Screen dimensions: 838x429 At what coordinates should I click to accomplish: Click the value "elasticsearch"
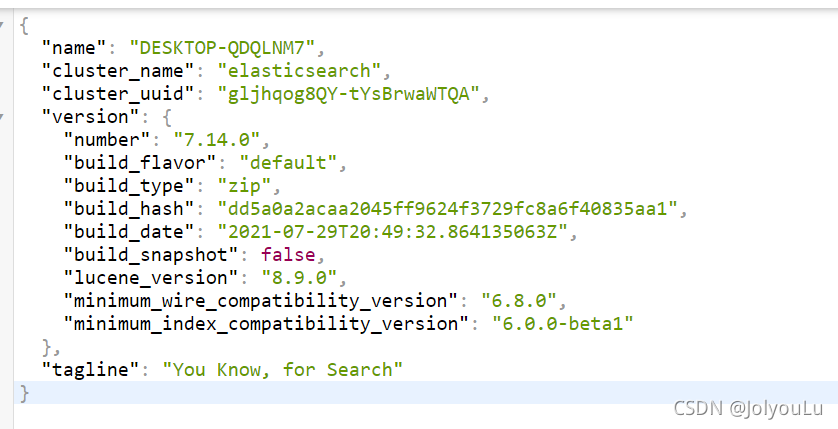pyautogui.click(x=299, y=71)
